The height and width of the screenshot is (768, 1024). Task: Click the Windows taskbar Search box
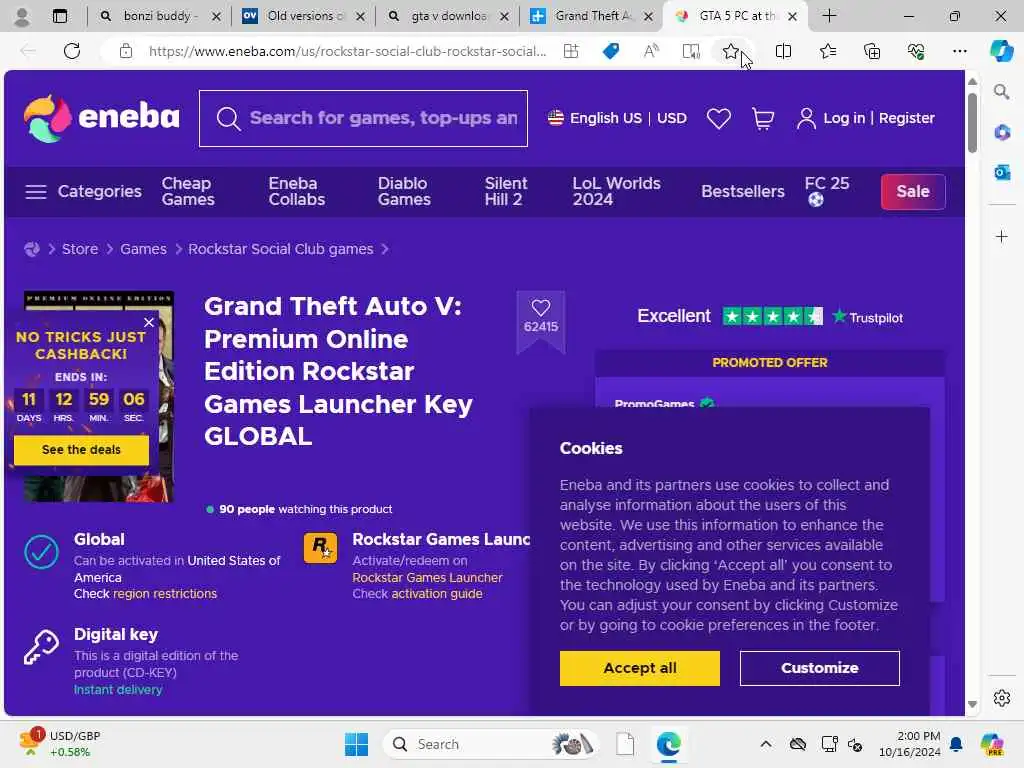[491, 744]
